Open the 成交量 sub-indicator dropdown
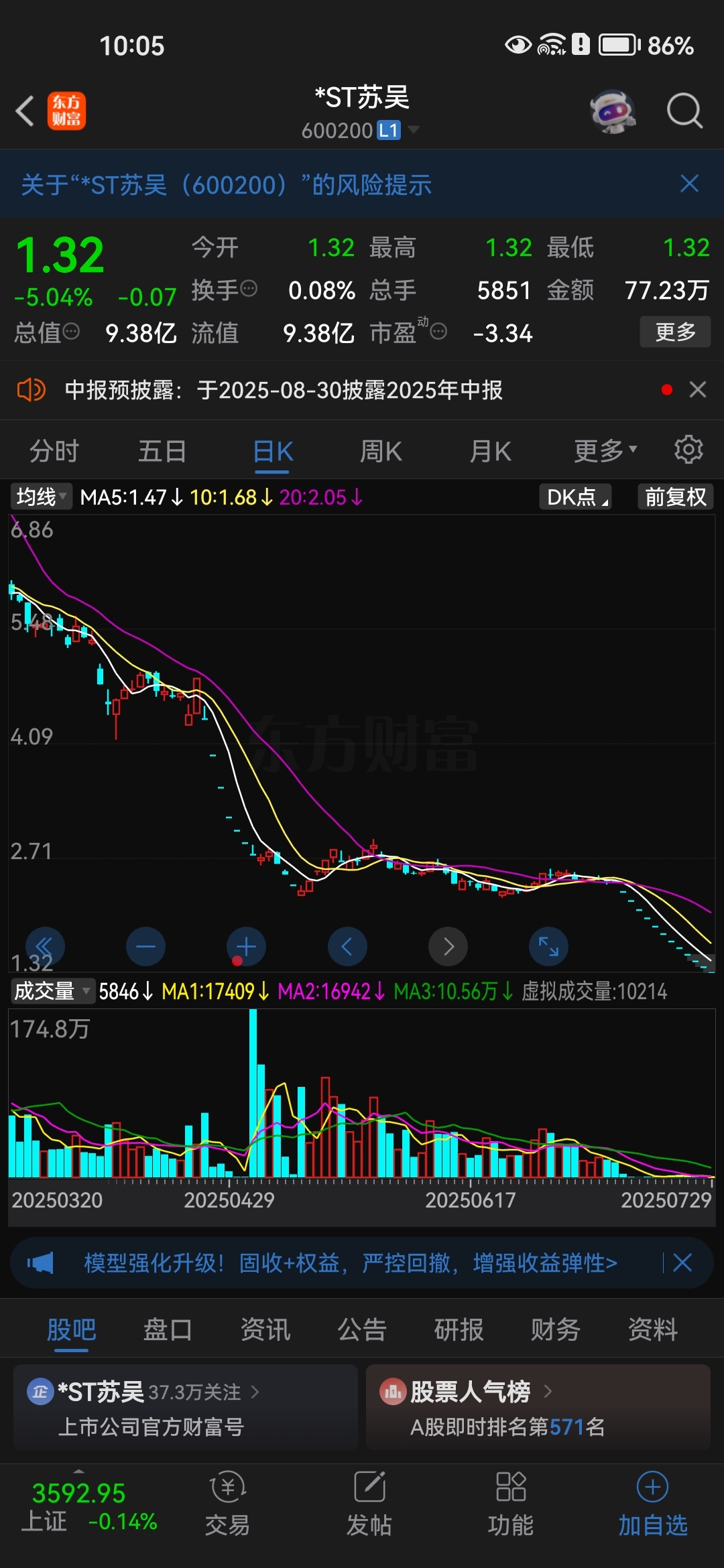 coord(52,990)
